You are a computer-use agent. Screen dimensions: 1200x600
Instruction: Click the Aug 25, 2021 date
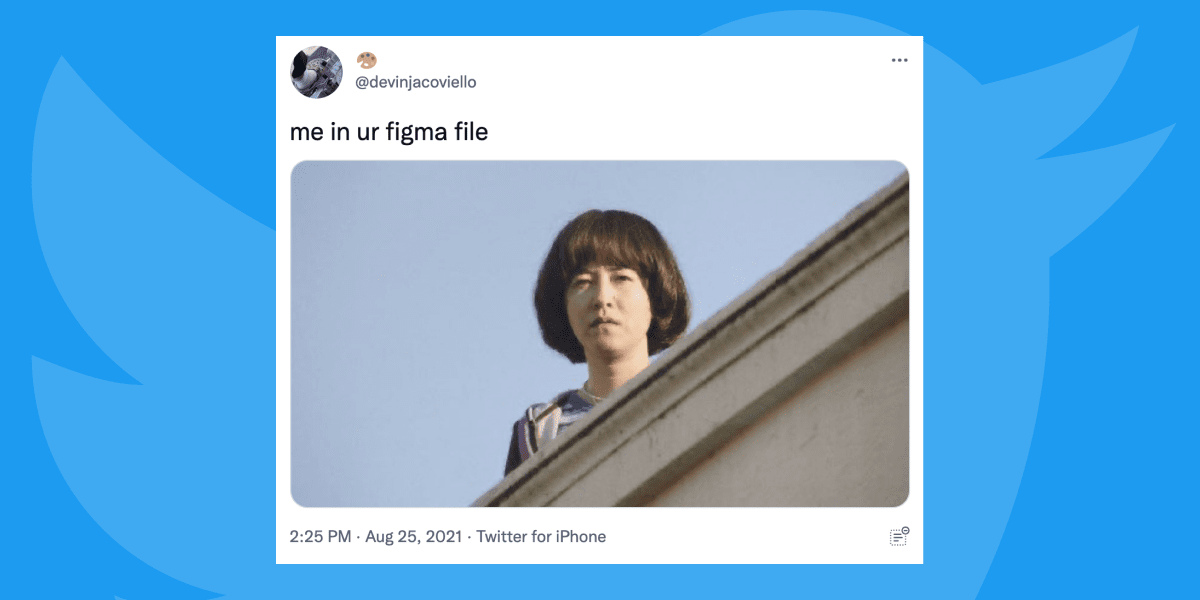pyautogui.click(x=414, y=537)
